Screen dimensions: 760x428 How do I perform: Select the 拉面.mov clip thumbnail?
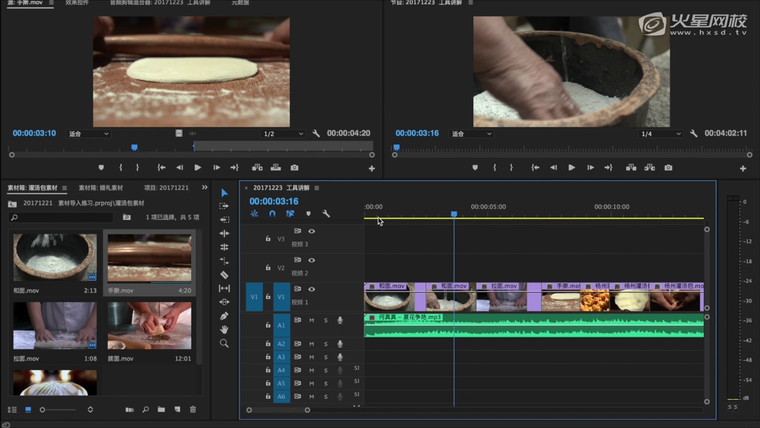point(55,325)
